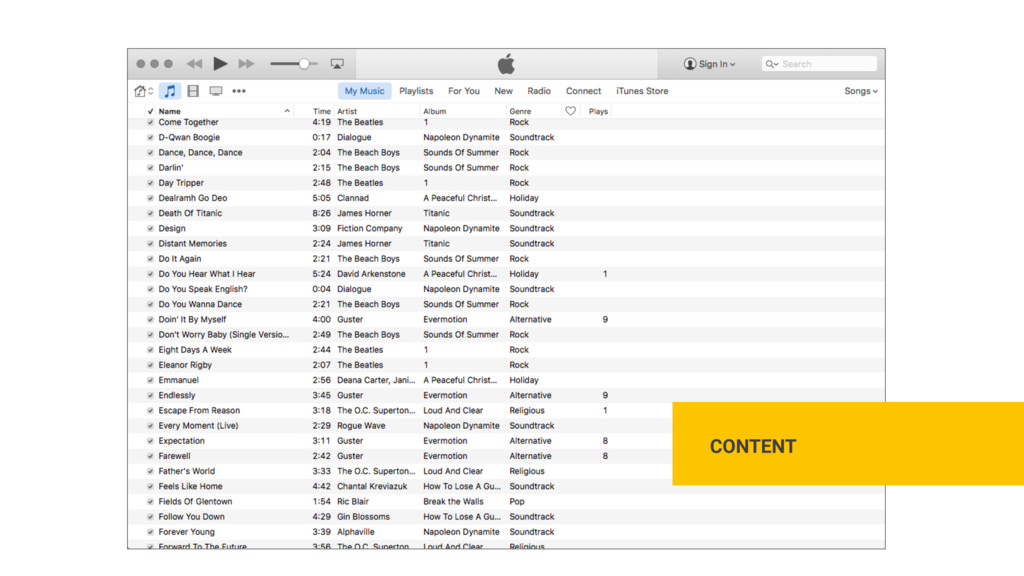Select the song Every Moment (Live)
This screenshot has width=1024, height=576.
click(x=199, y=426)
